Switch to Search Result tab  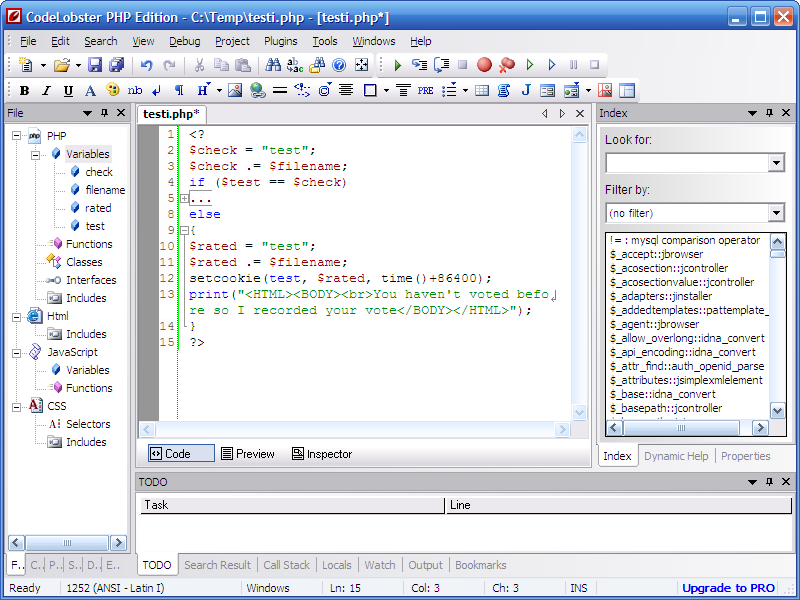click(217, 565)
